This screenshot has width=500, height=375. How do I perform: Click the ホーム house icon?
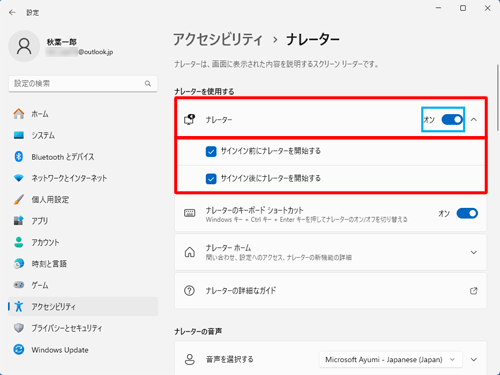19,114
